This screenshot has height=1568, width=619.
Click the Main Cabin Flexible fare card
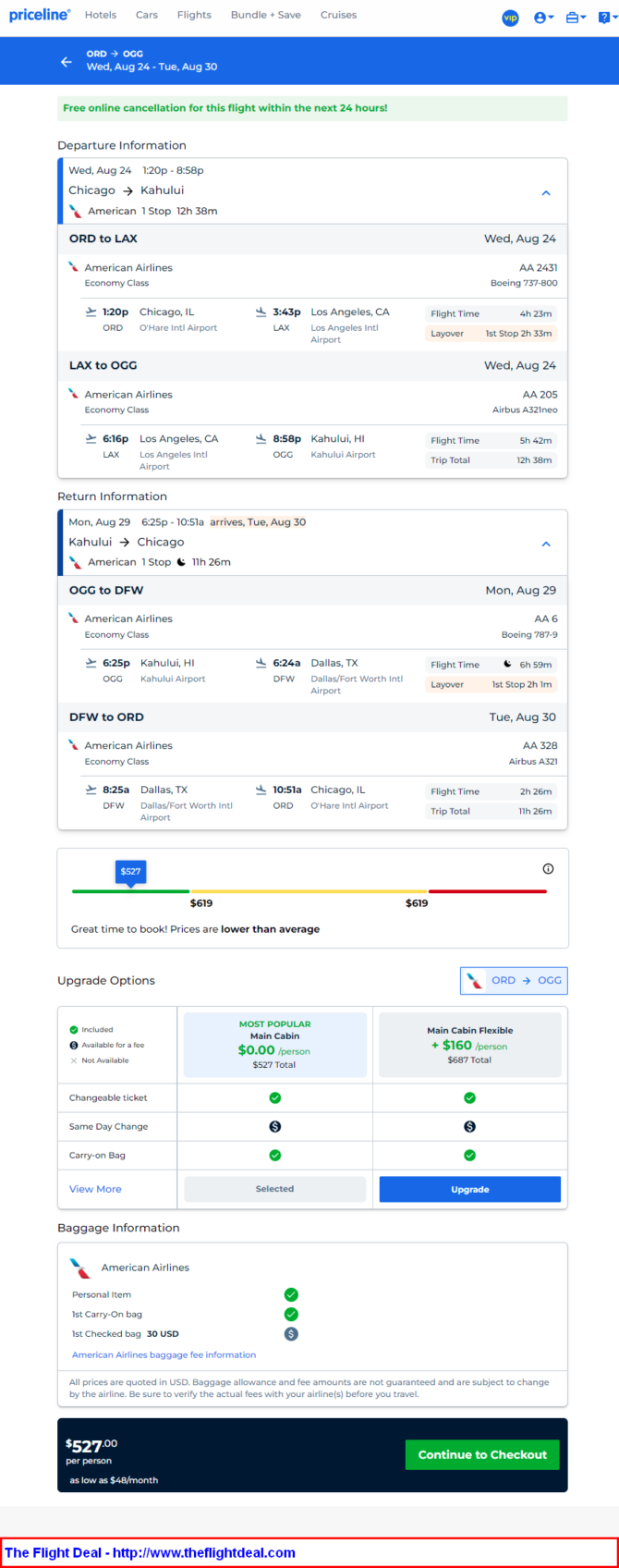click(469, 1045)
